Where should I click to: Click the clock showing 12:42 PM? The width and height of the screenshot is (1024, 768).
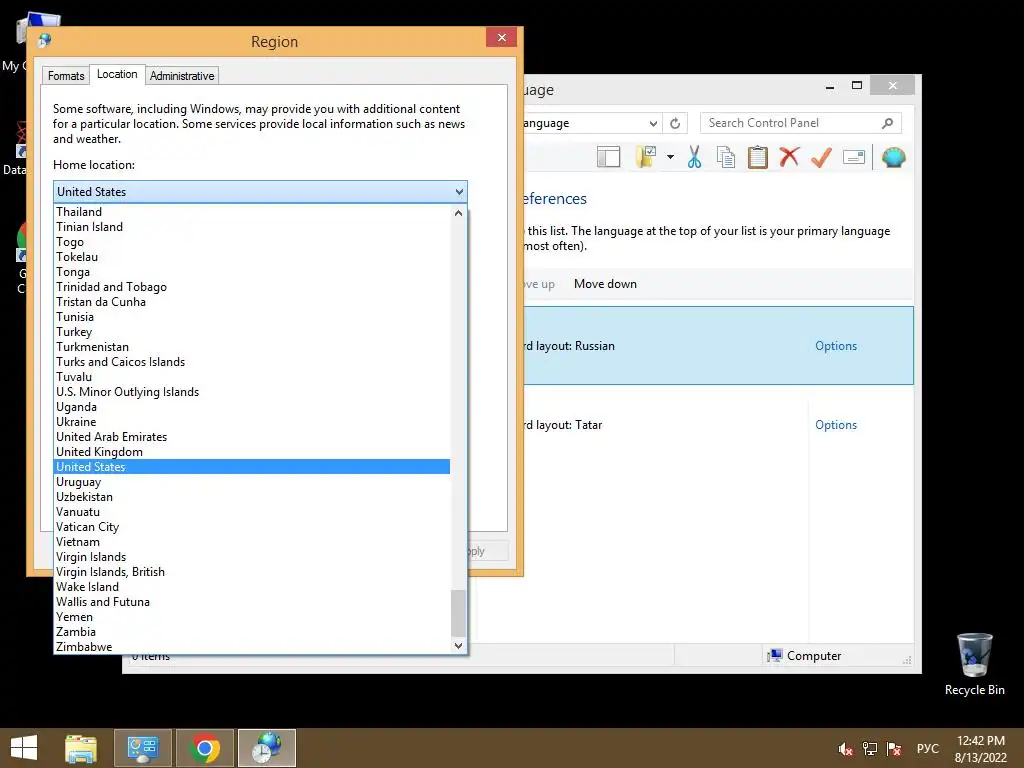pos(980,741)
